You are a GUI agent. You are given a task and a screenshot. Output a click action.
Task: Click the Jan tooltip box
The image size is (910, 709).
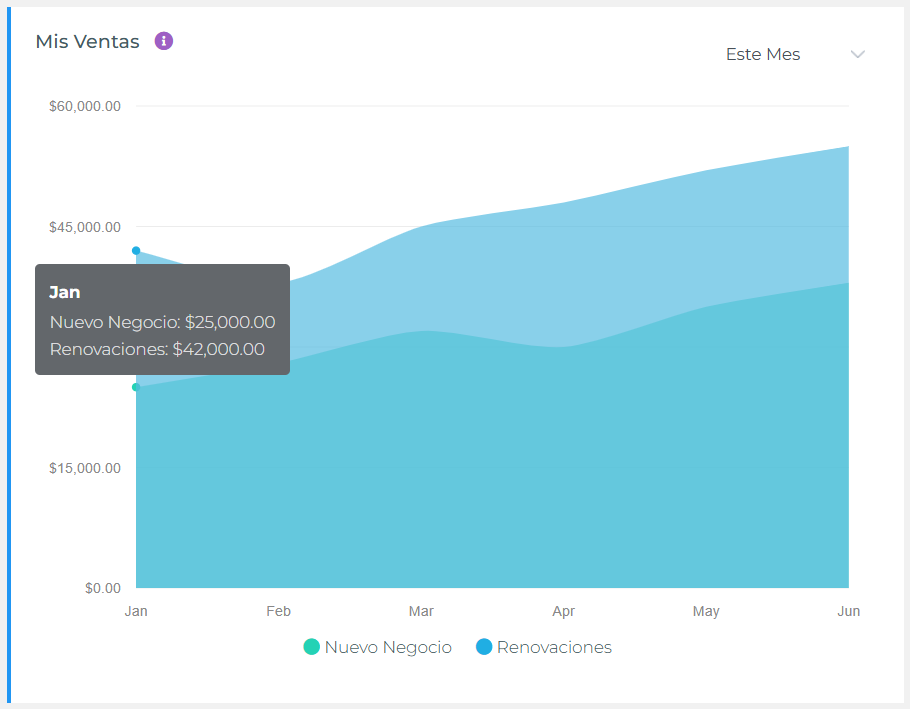162,320
